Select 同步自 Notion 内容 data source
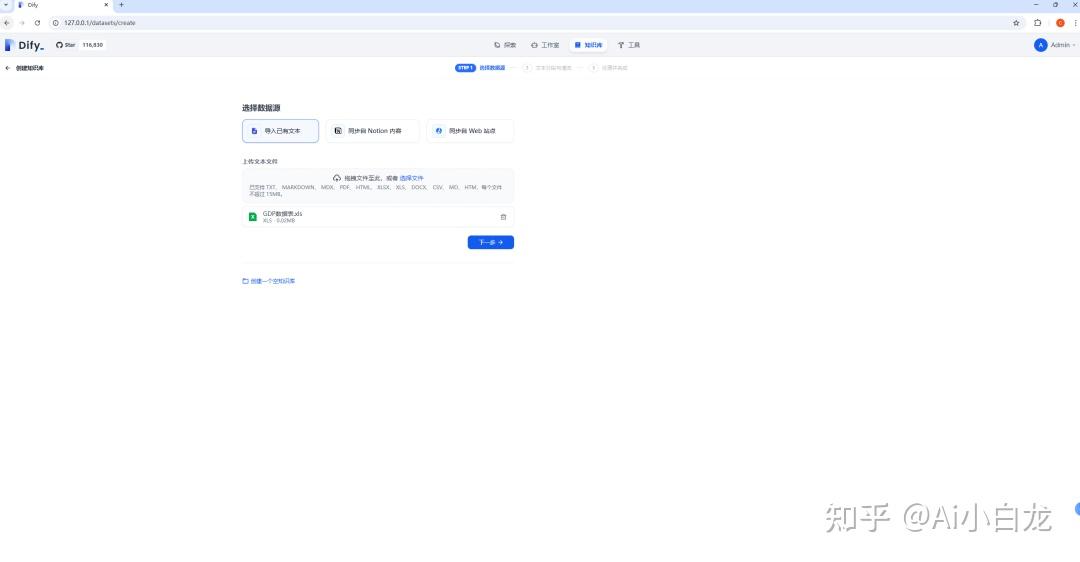1080x562 pixels. tap(372, 131)
